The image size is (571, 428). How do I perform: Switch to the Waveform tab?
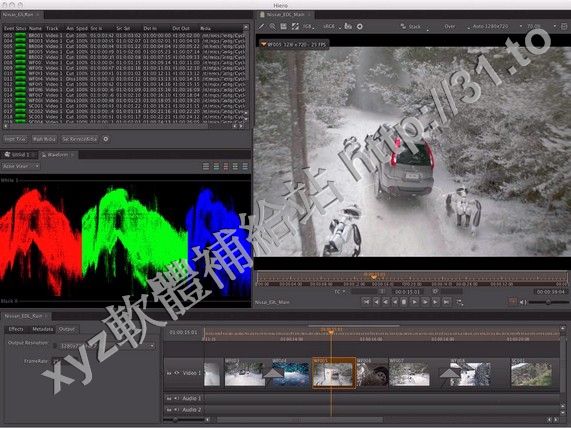point(58,155)
